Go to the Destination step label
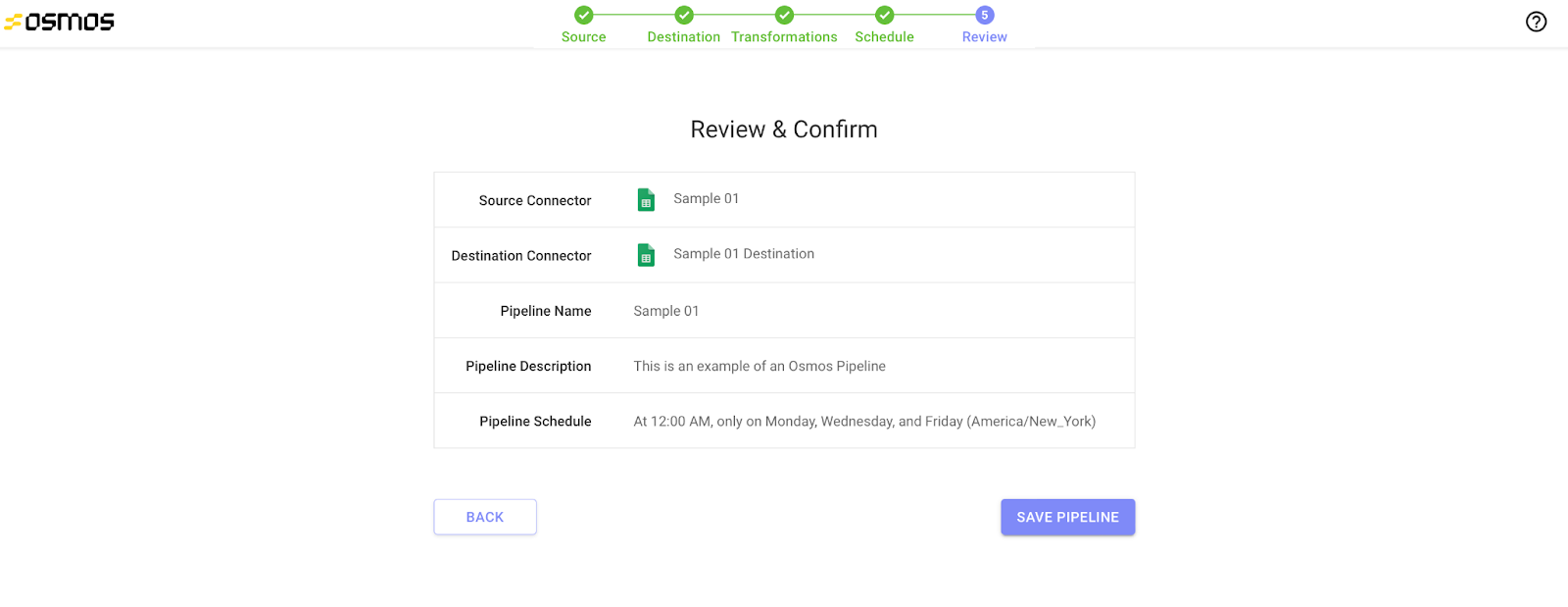 tap(683, 37)
